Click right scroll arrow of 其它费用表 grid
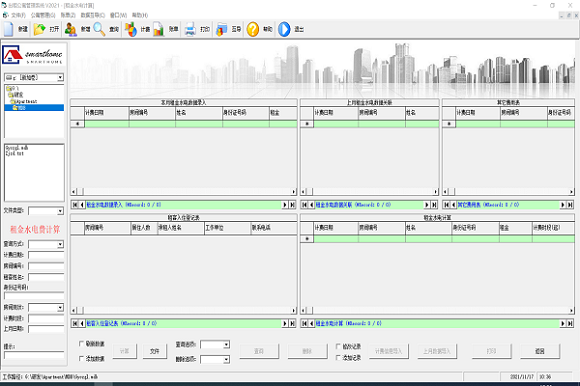 coord(571,192)
